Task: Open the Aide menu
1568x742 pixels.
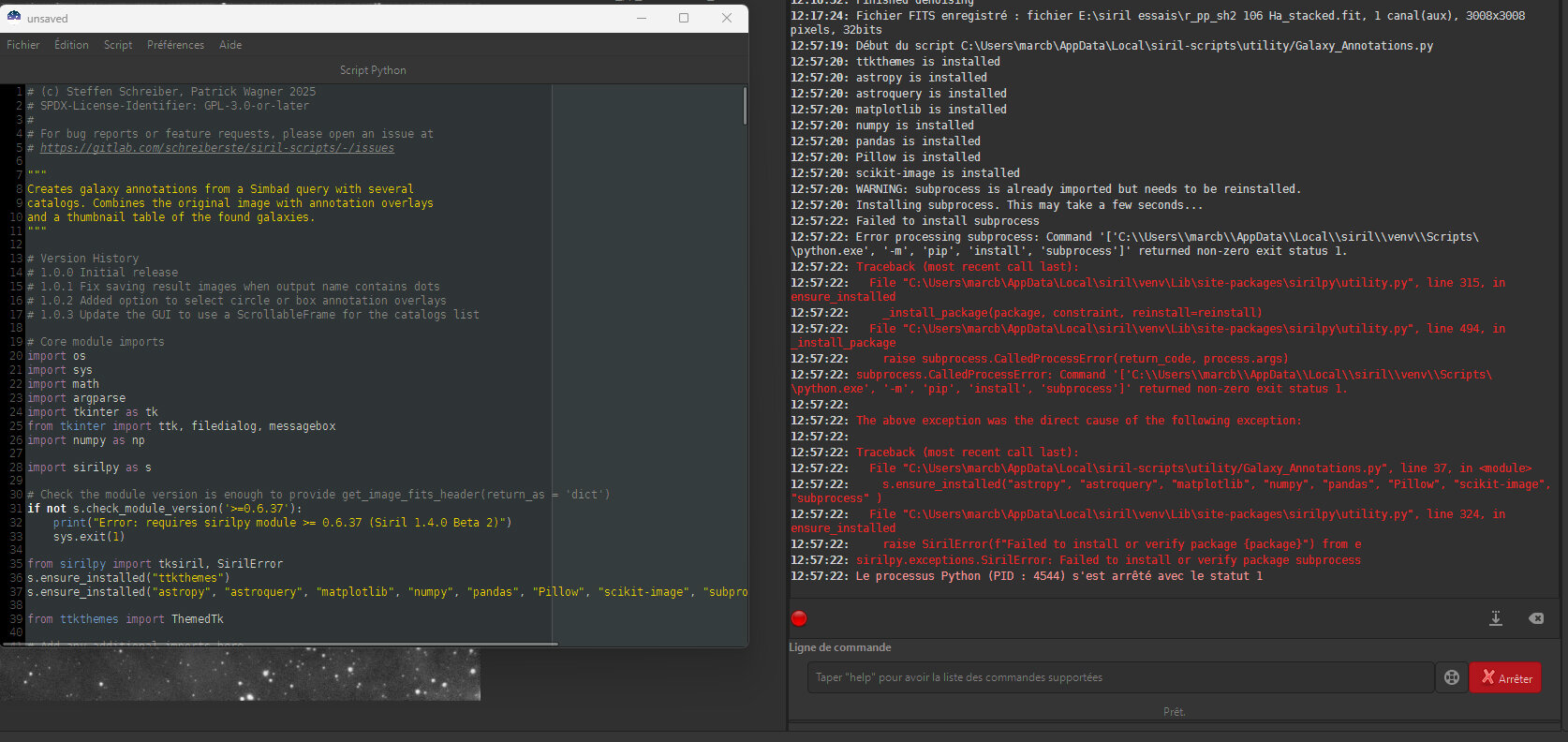Action: 230,45
